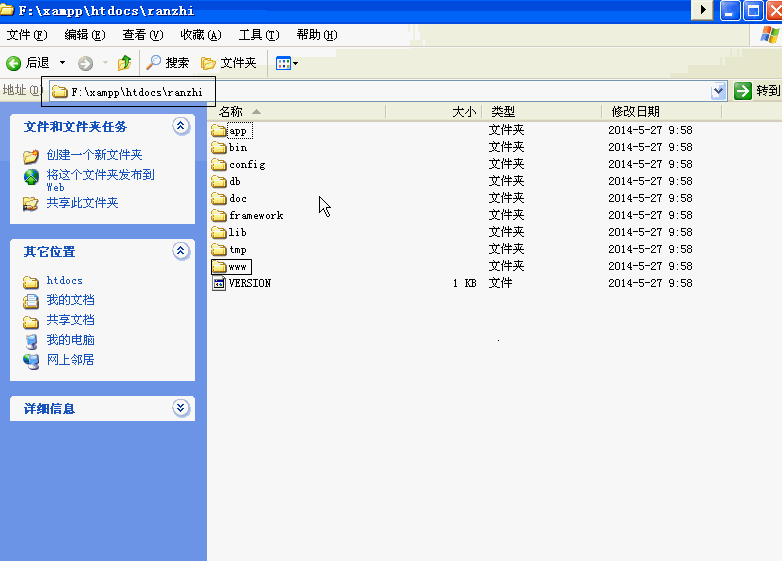Select the config folder icon

(218, 165)
